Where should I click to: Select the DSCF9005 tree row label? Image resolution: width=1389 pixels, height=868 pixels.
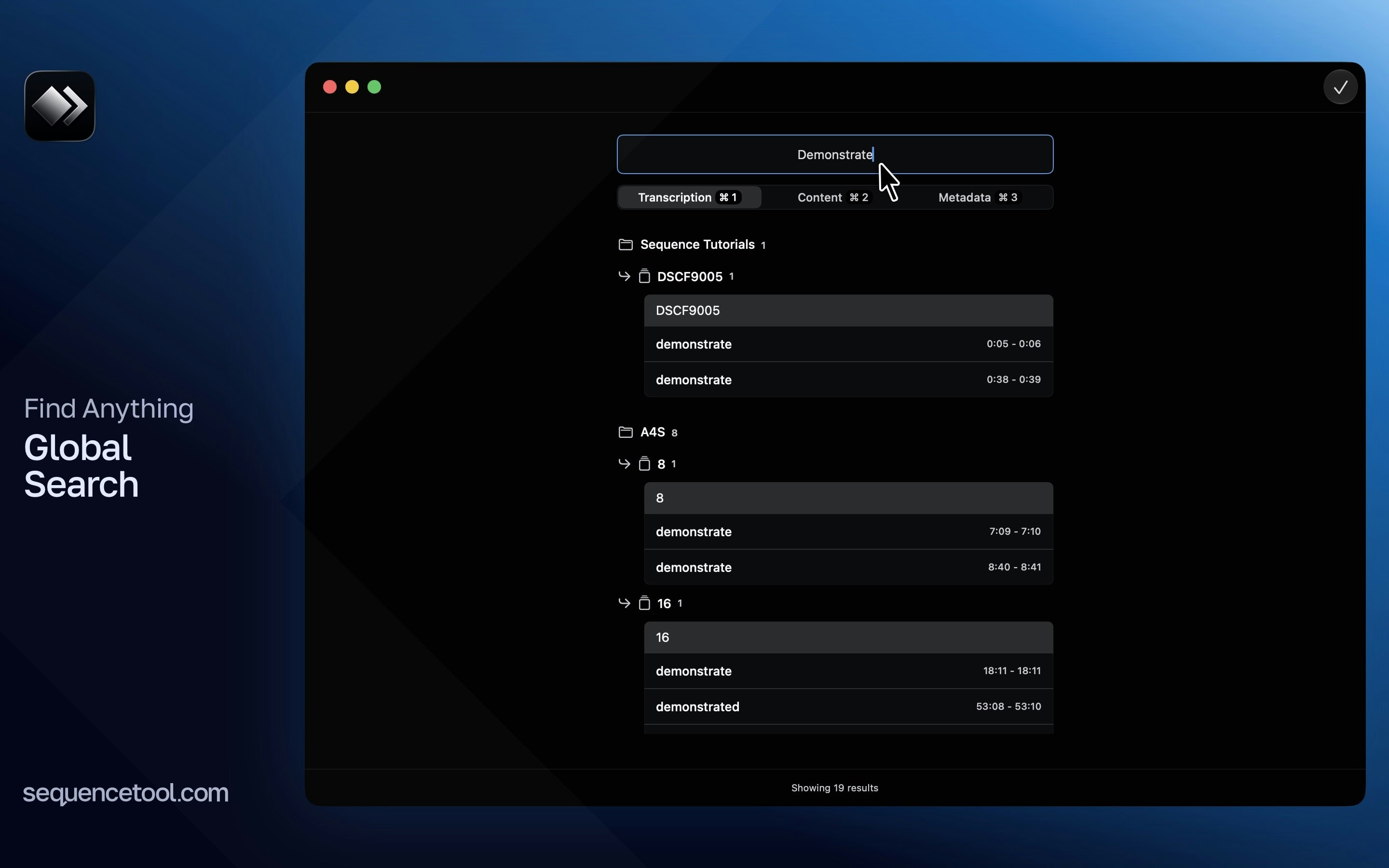pos(689,277)
